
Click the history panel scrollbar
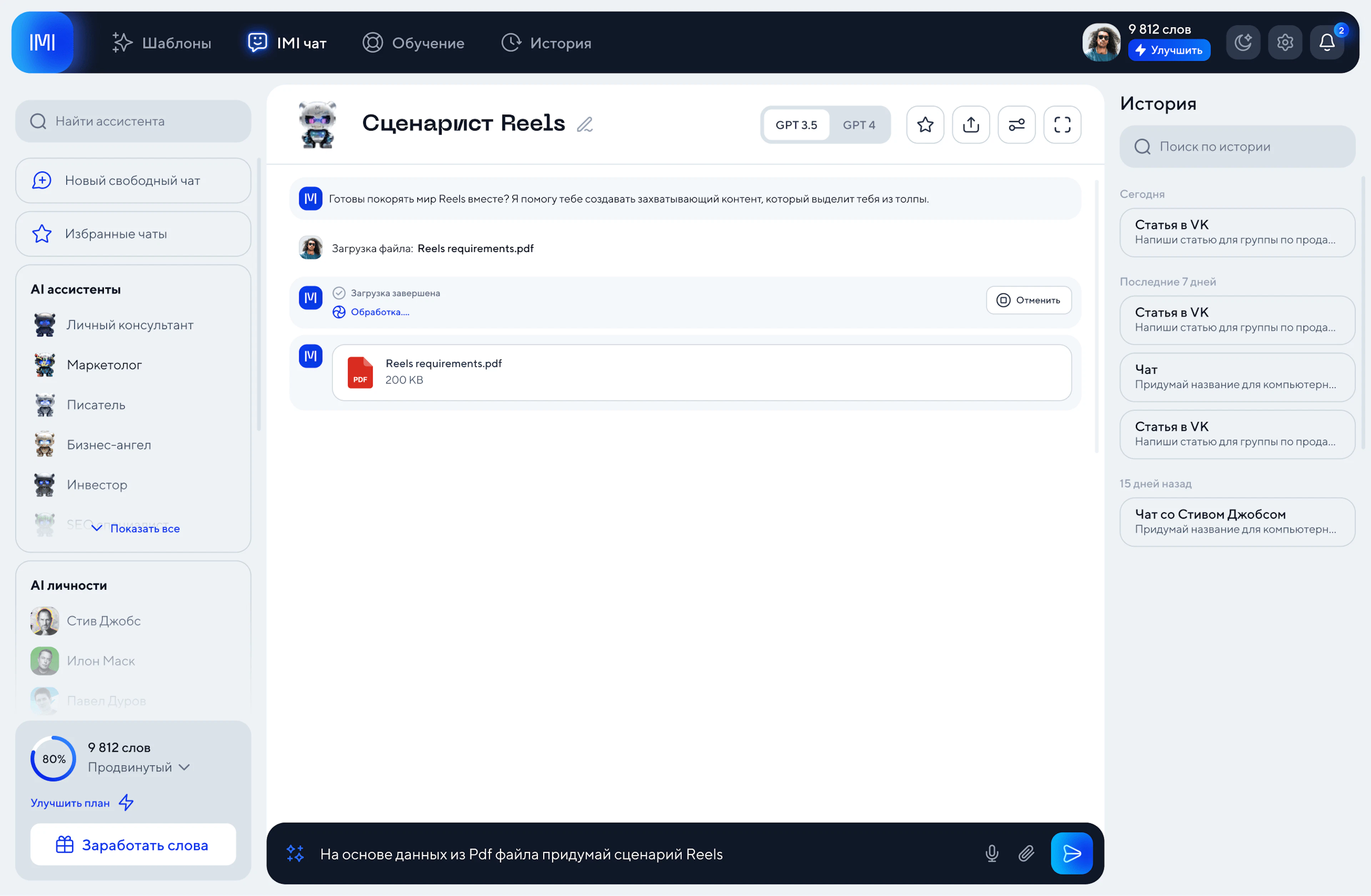pyautogui.click(x=1363, y=313)
